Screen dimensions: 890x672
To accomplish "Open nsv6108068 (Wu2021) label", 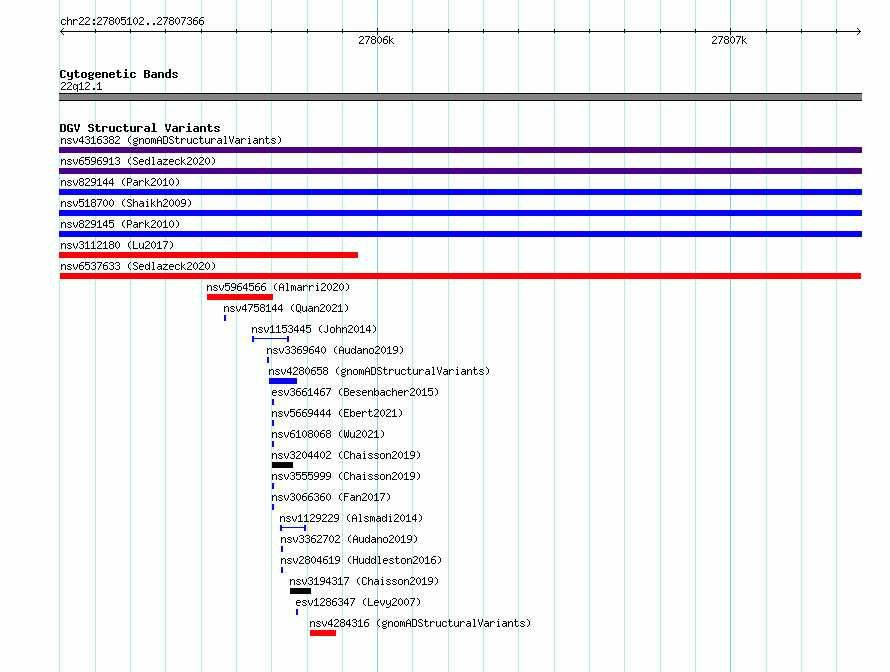I will pyautogui.click(x=328, y=434).
